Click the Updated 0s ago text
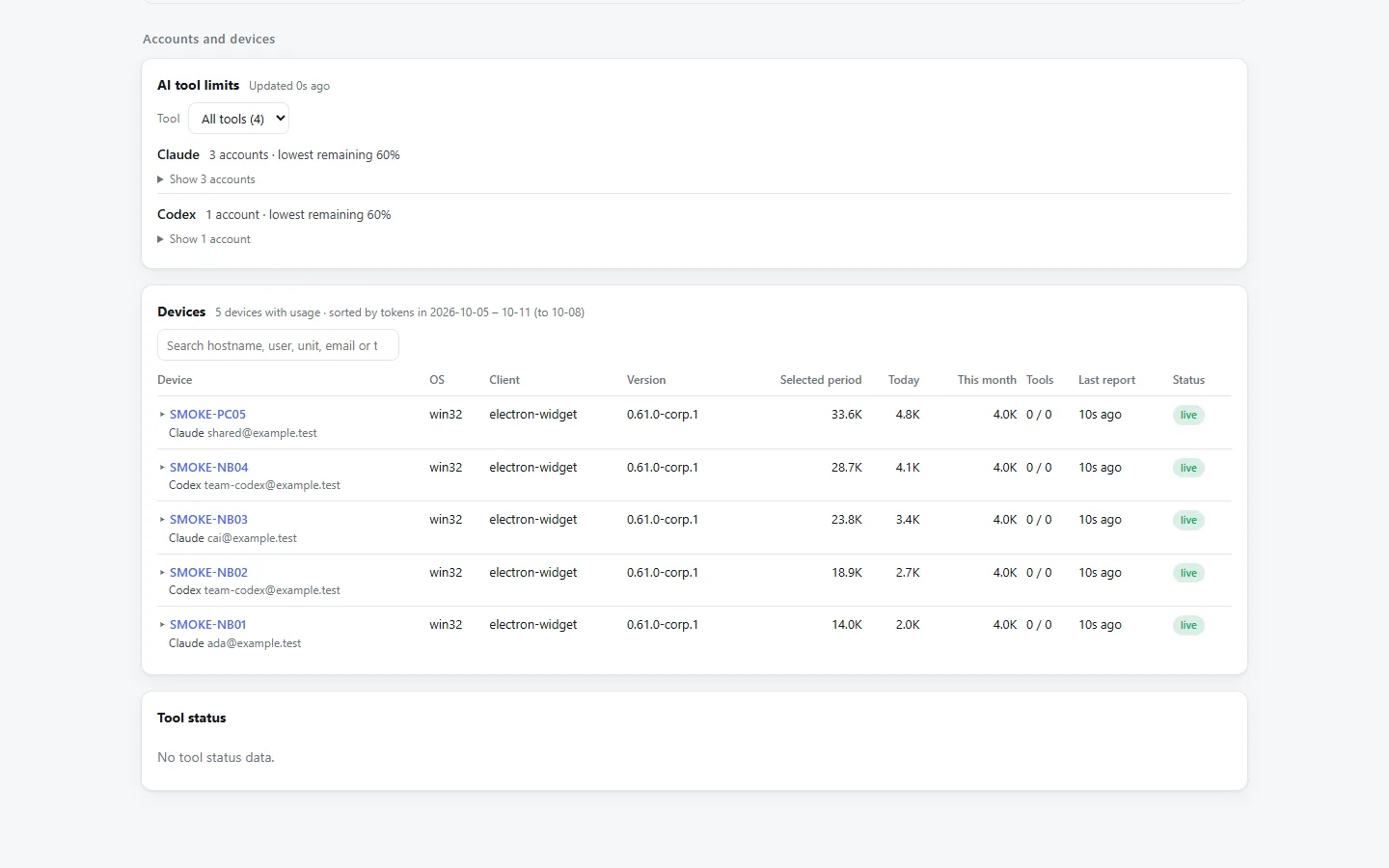 click(289, 86)
